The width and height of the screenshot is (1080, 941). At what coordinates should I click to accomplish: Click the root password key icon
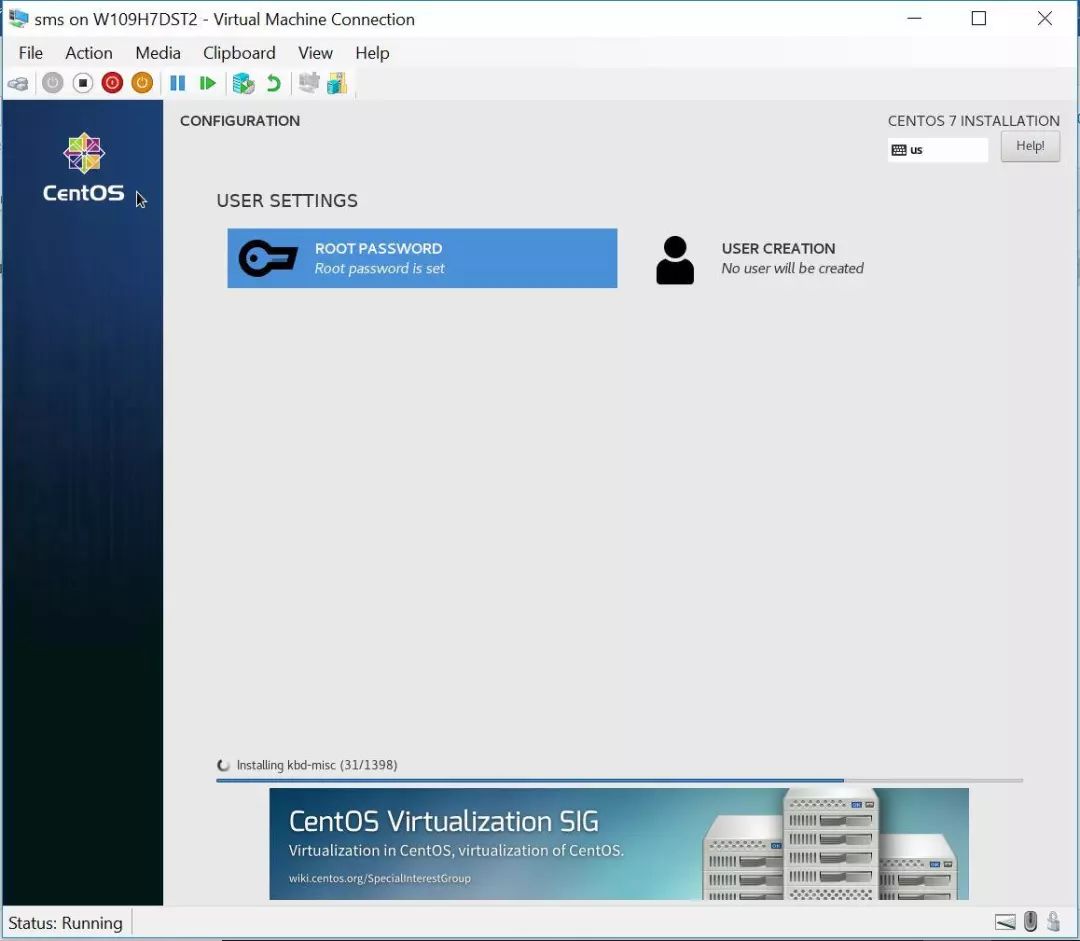(268, 258)
